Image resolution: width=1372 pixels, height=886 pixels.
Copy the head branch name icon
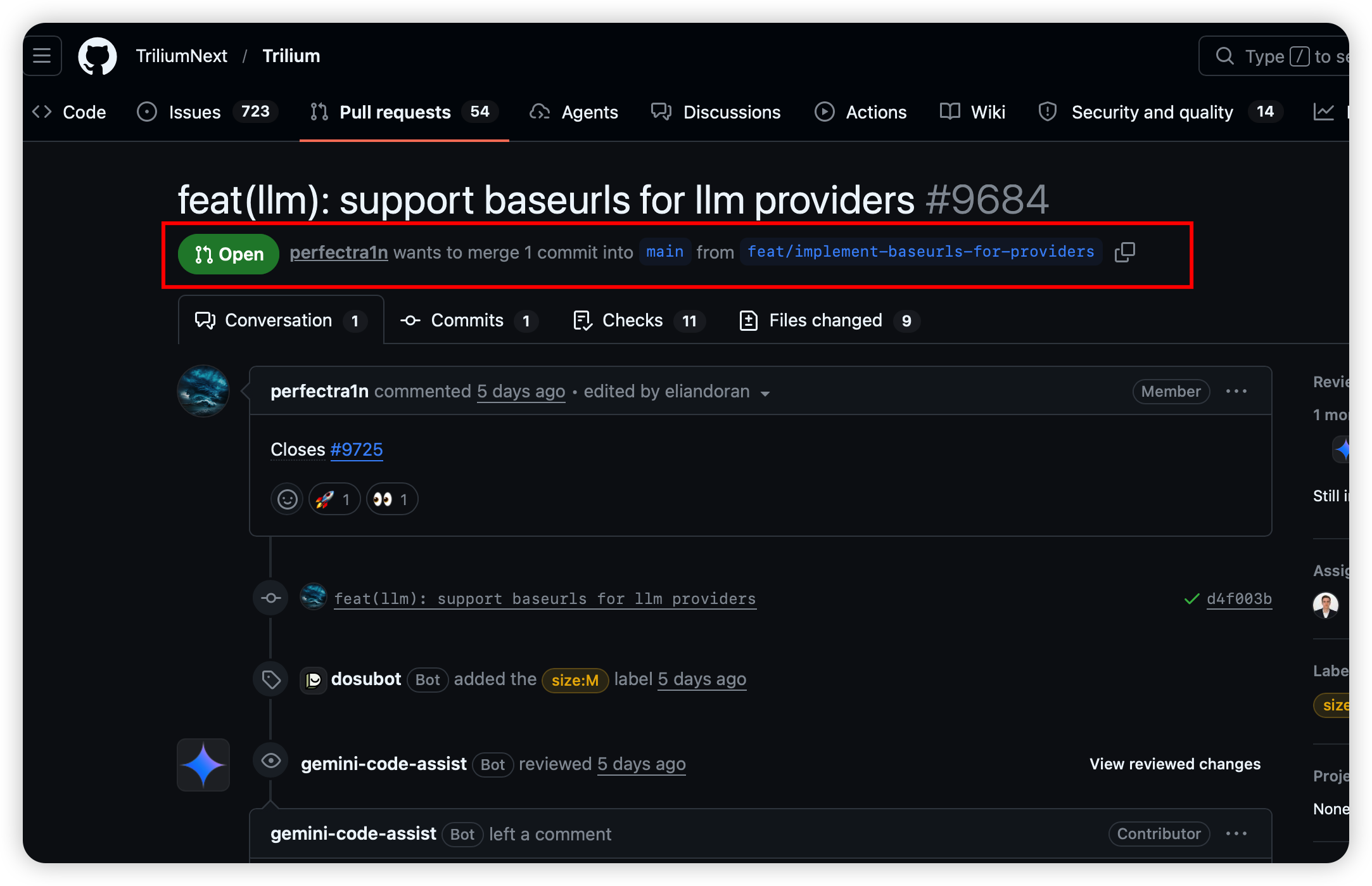click(x=1125, y=252)
